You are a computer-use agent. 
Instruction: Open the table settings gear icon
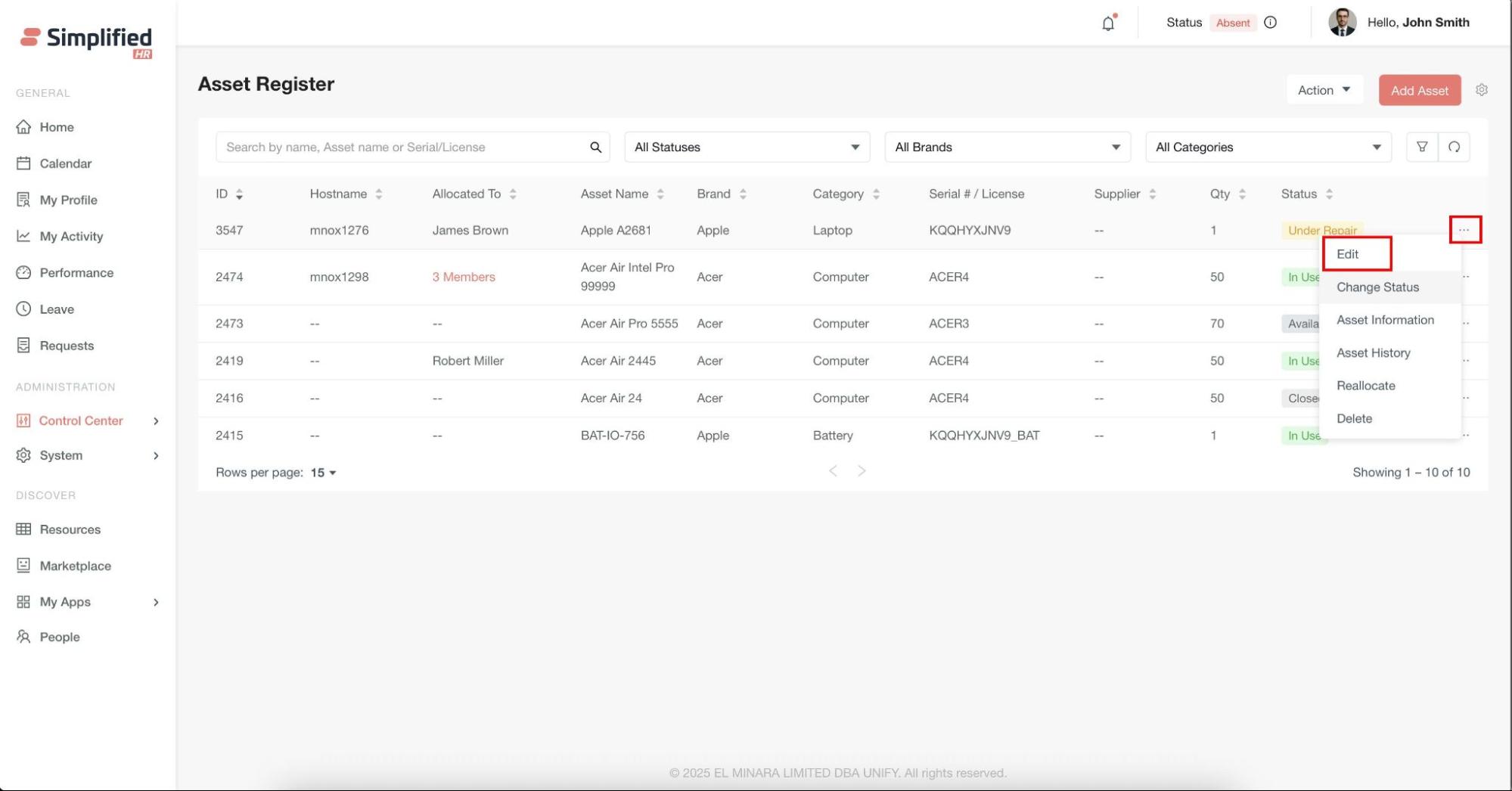[x=1481, y=90]
